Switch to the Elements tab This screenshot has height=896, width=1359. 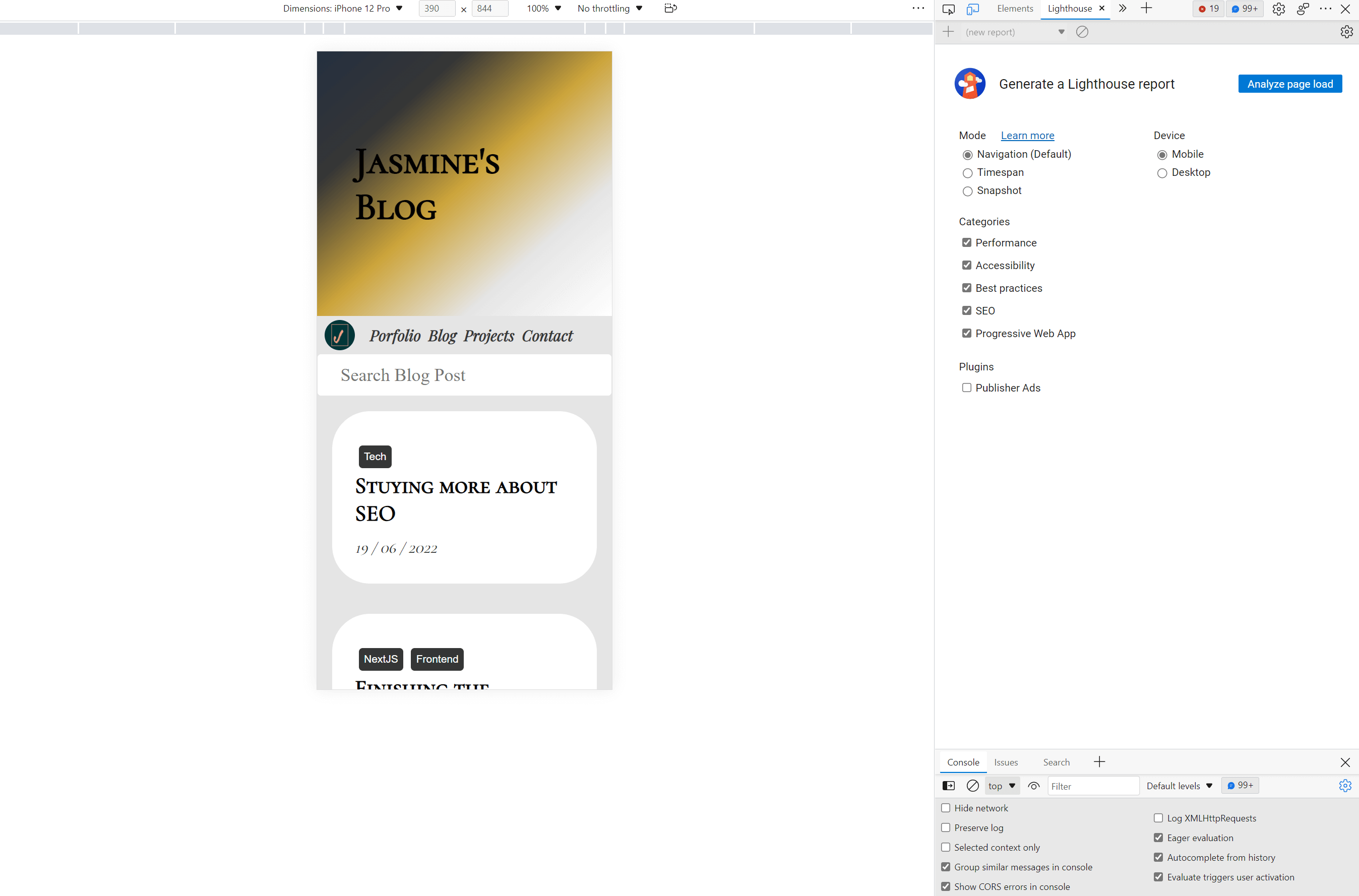point(1015,9)
